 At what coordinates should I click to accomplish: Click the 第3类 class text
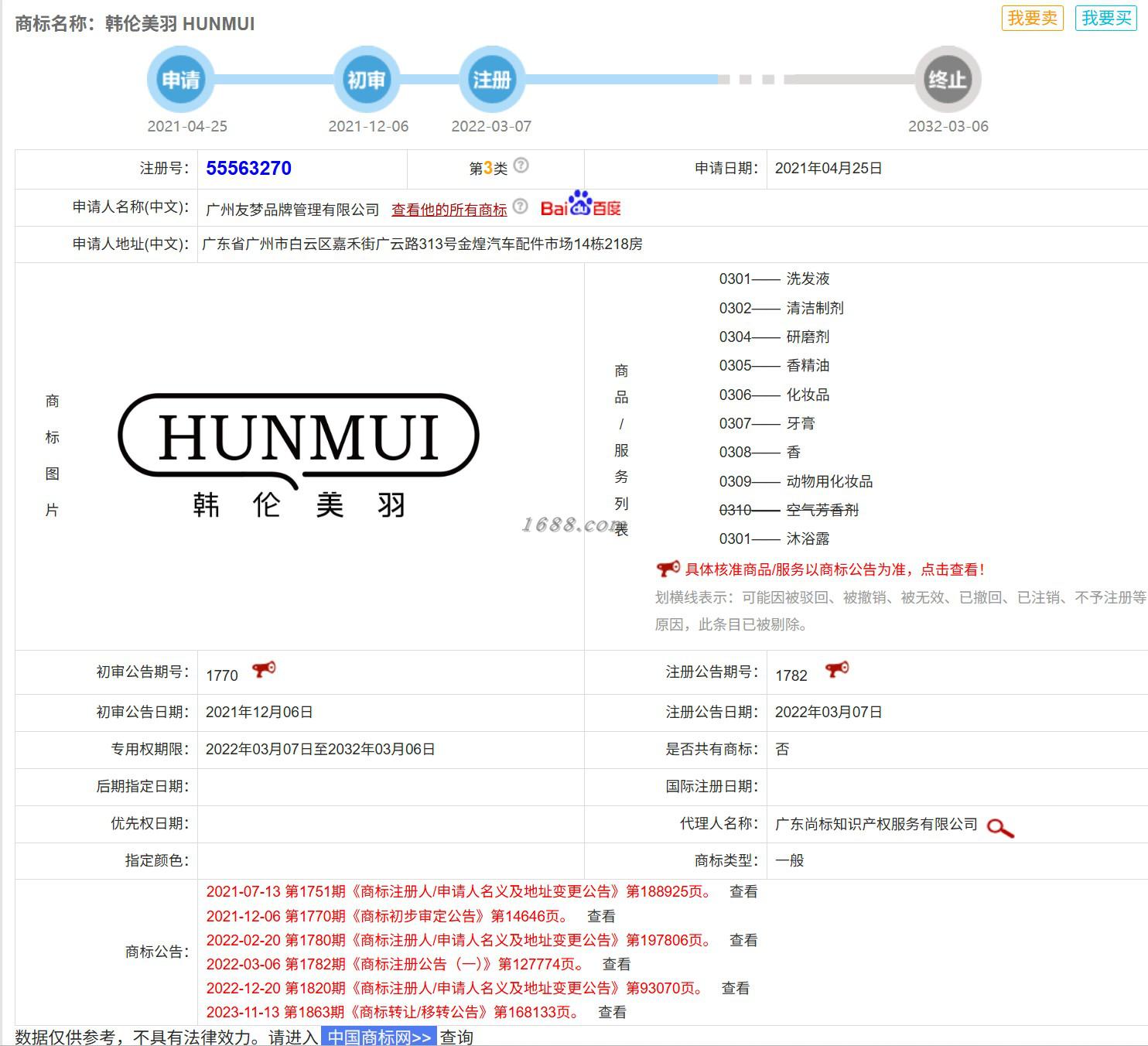pos(489,168)
